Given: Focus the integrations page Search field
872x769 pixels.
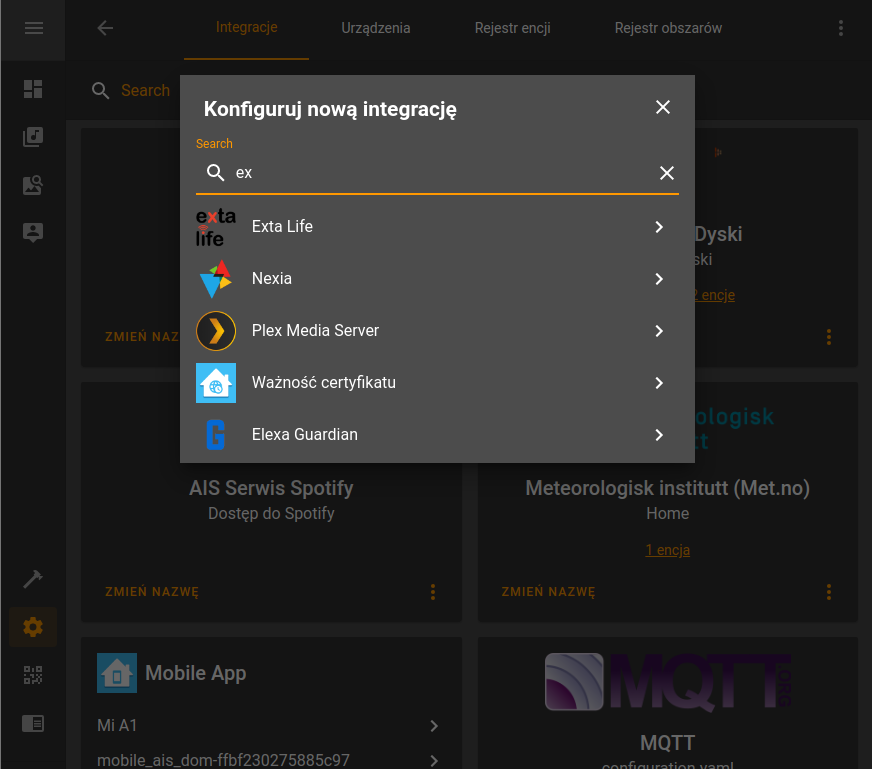Looking at the screenshot, I should click(x=146, y=90).
